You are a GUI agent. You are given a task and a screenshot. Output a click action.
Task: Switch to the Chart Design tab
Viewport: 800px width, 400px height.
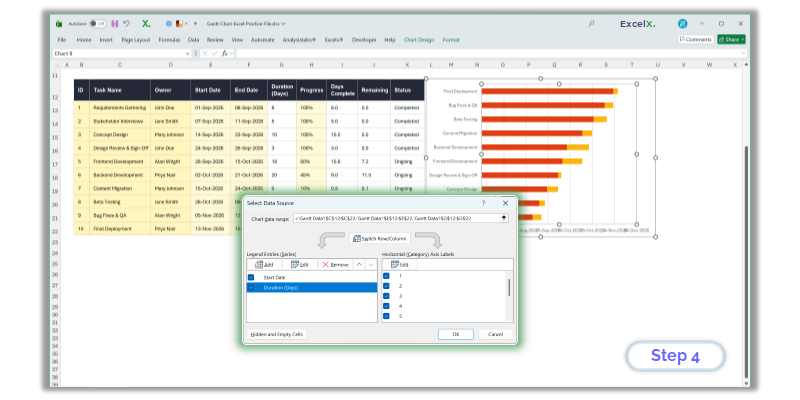tap(419, 39)
